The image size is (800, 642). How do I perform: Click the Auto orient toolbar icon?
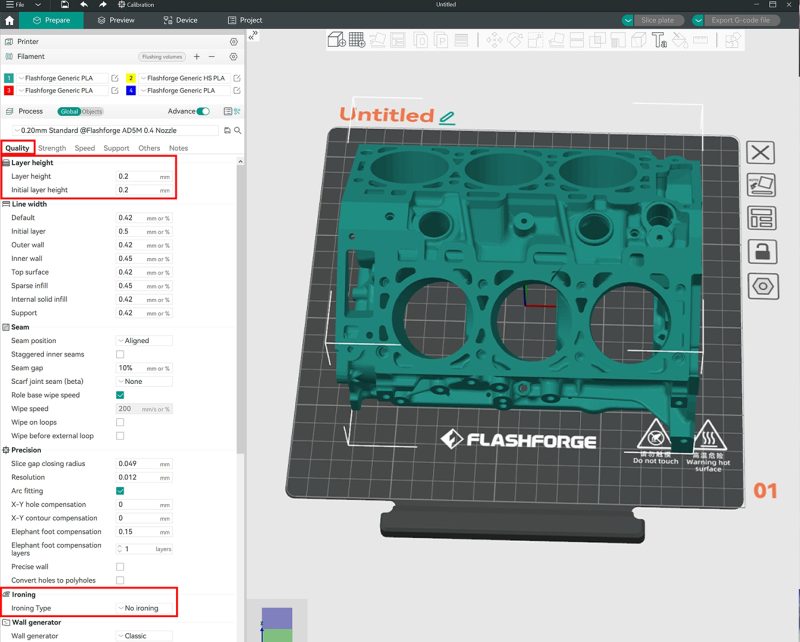click(x=378, y=40)
